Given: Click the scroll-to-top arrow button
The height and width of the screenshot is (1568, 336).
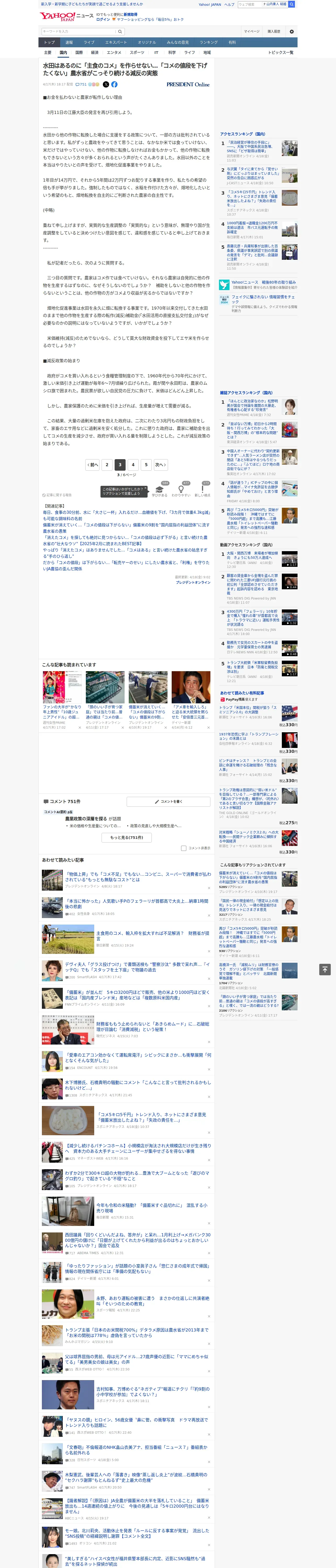Looking at the screenshot, I should coord(325,969).
